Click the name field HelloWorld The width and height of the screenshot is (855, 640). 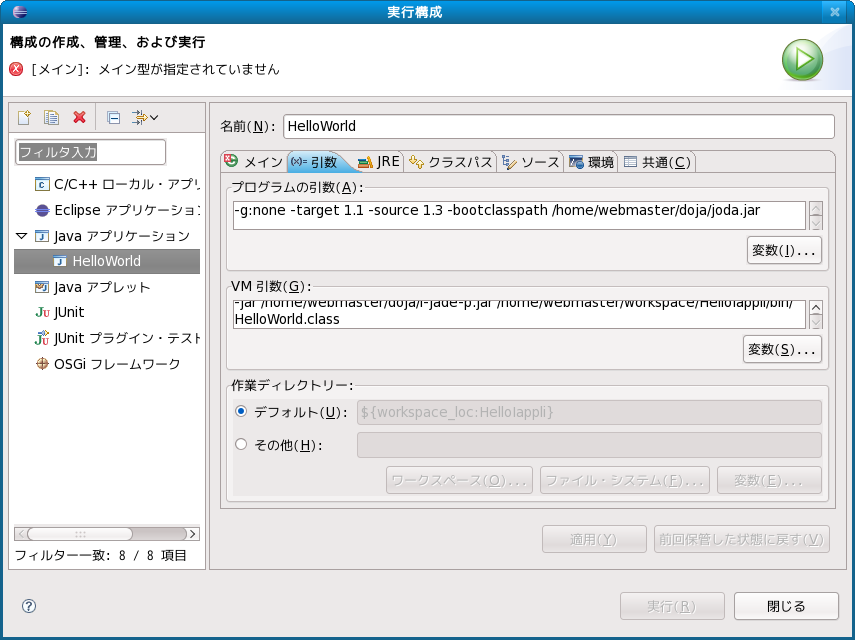(x=558, y=126)
